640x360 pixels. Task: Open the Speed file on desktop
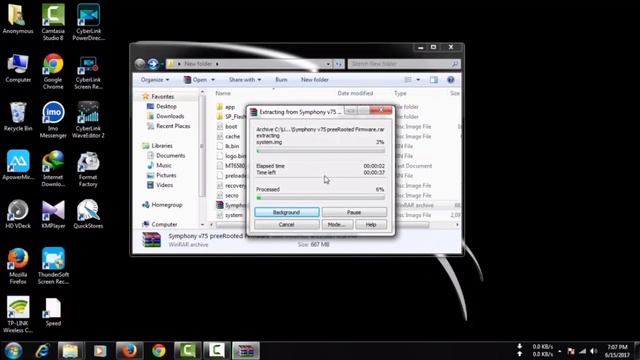pyautogui.click(x=53, y=312)
